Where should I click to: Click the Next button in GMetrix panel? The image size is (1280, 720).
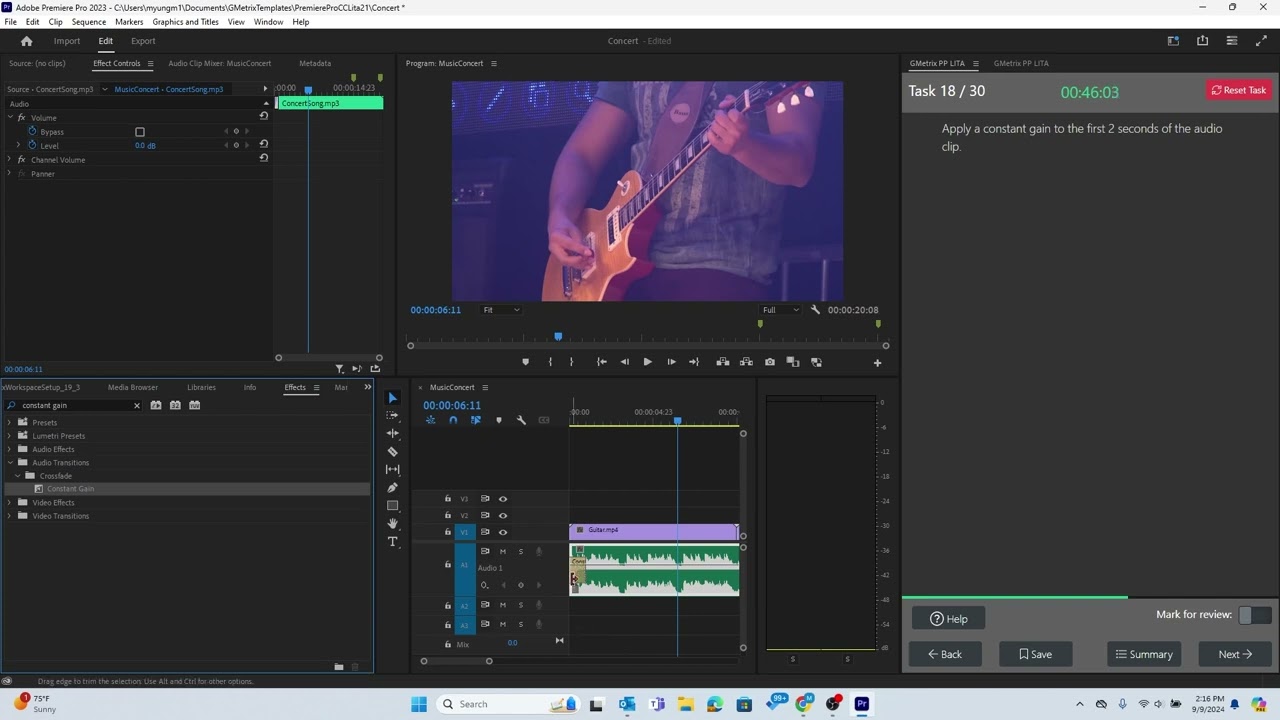(1235, 654)
